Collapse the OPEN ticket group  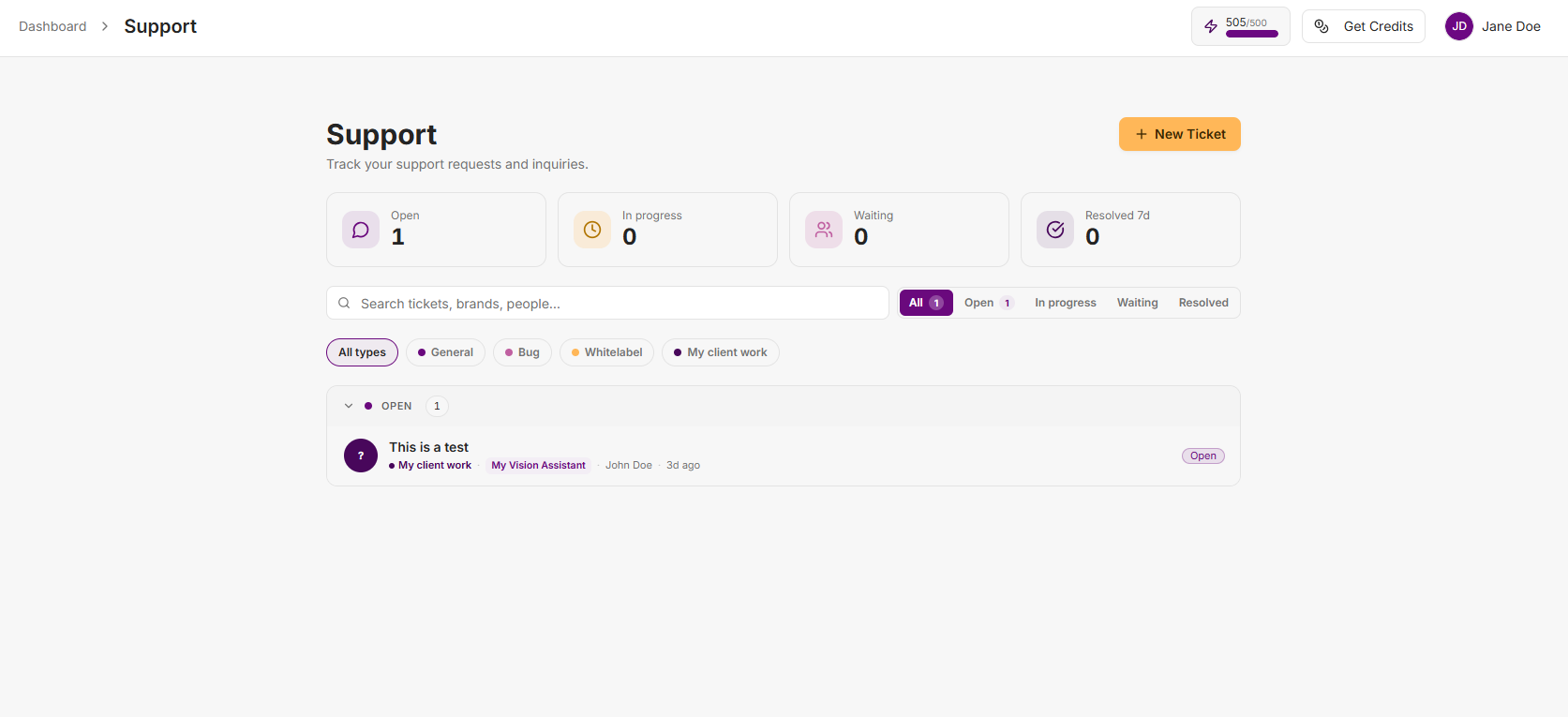[349, 406]
